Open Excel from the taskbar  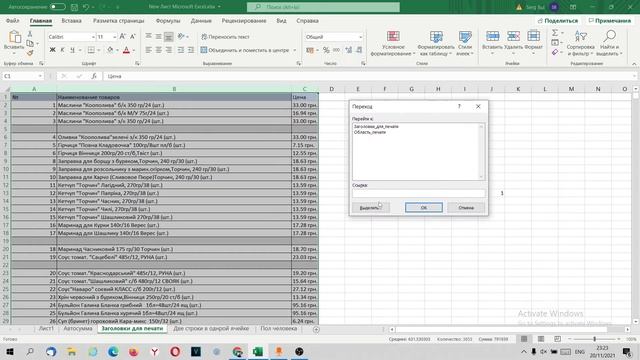pos(258,351)
